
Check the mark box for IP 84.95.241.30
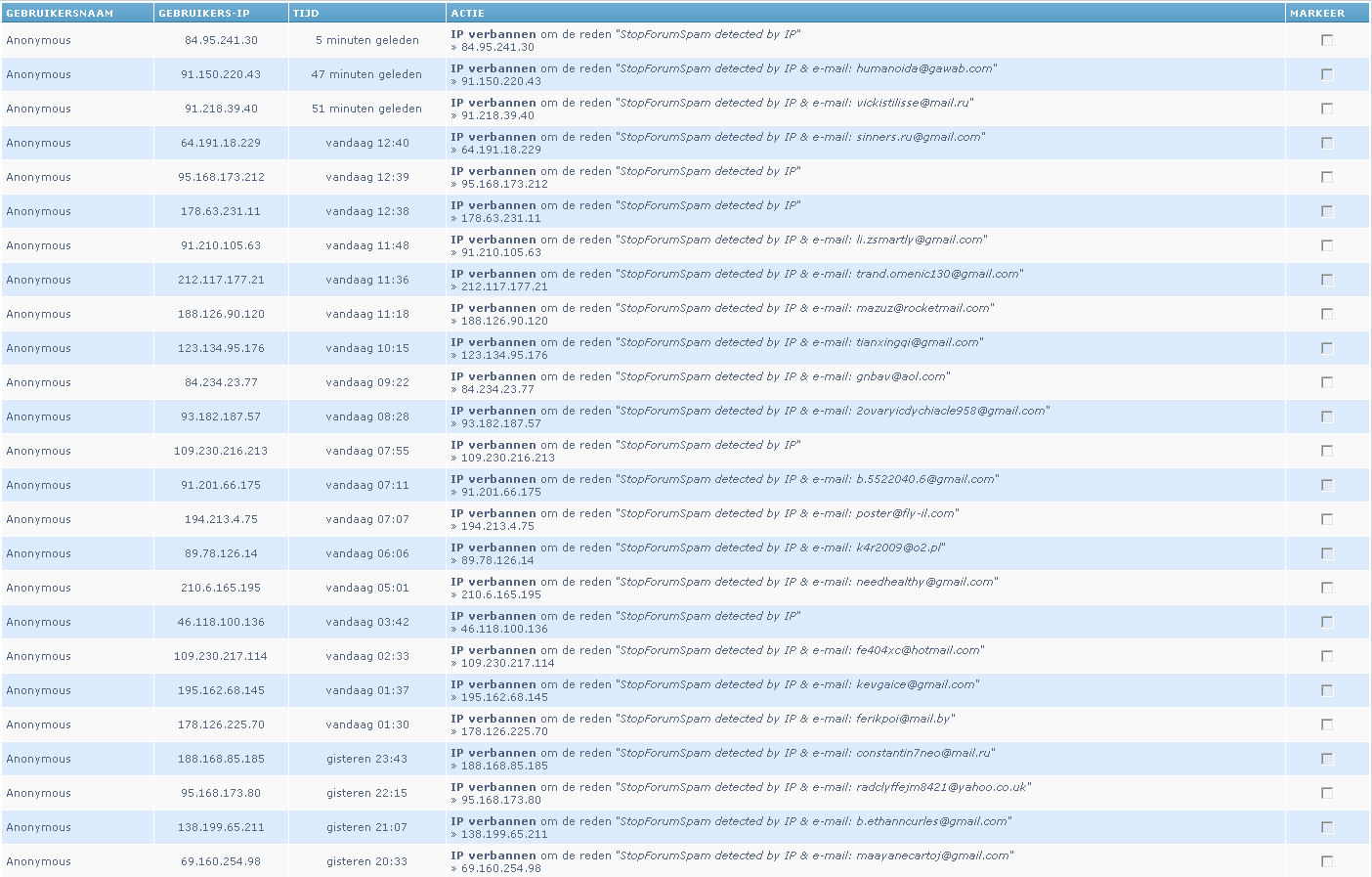click(x=1326, y=40)
